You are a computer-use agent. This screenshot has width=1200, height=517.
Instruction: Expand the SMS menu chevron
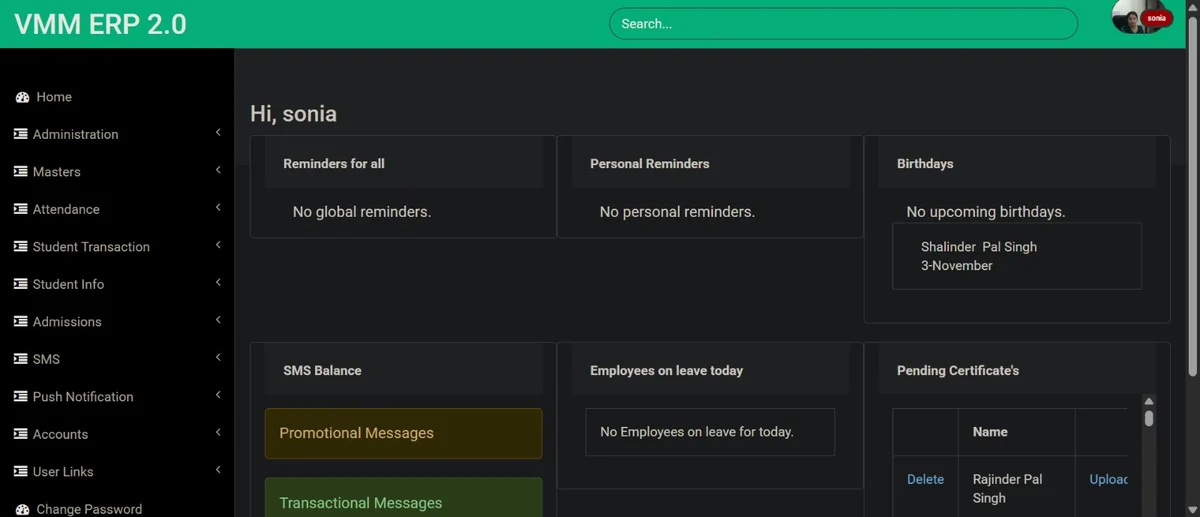[x=218, y=358]
